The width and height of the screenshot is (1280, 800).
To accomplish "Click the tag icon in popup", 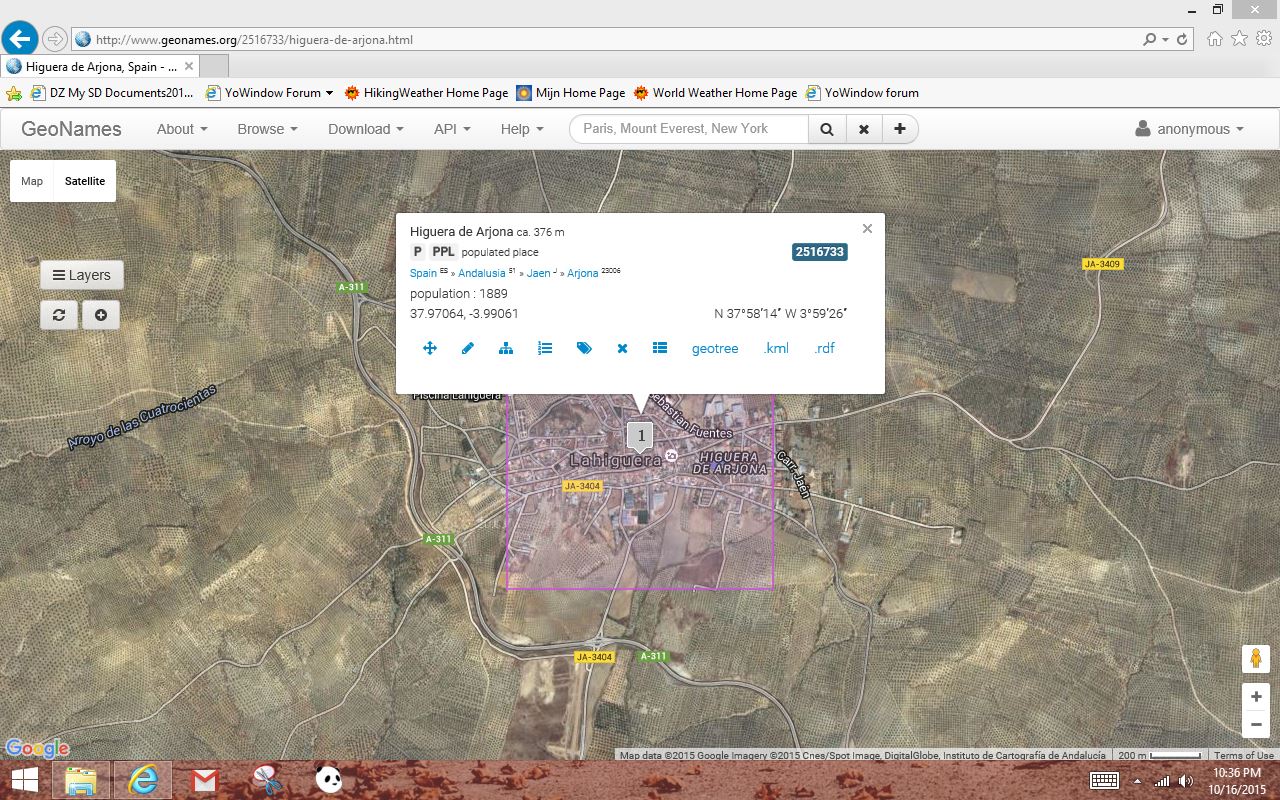I will (584, 348).
